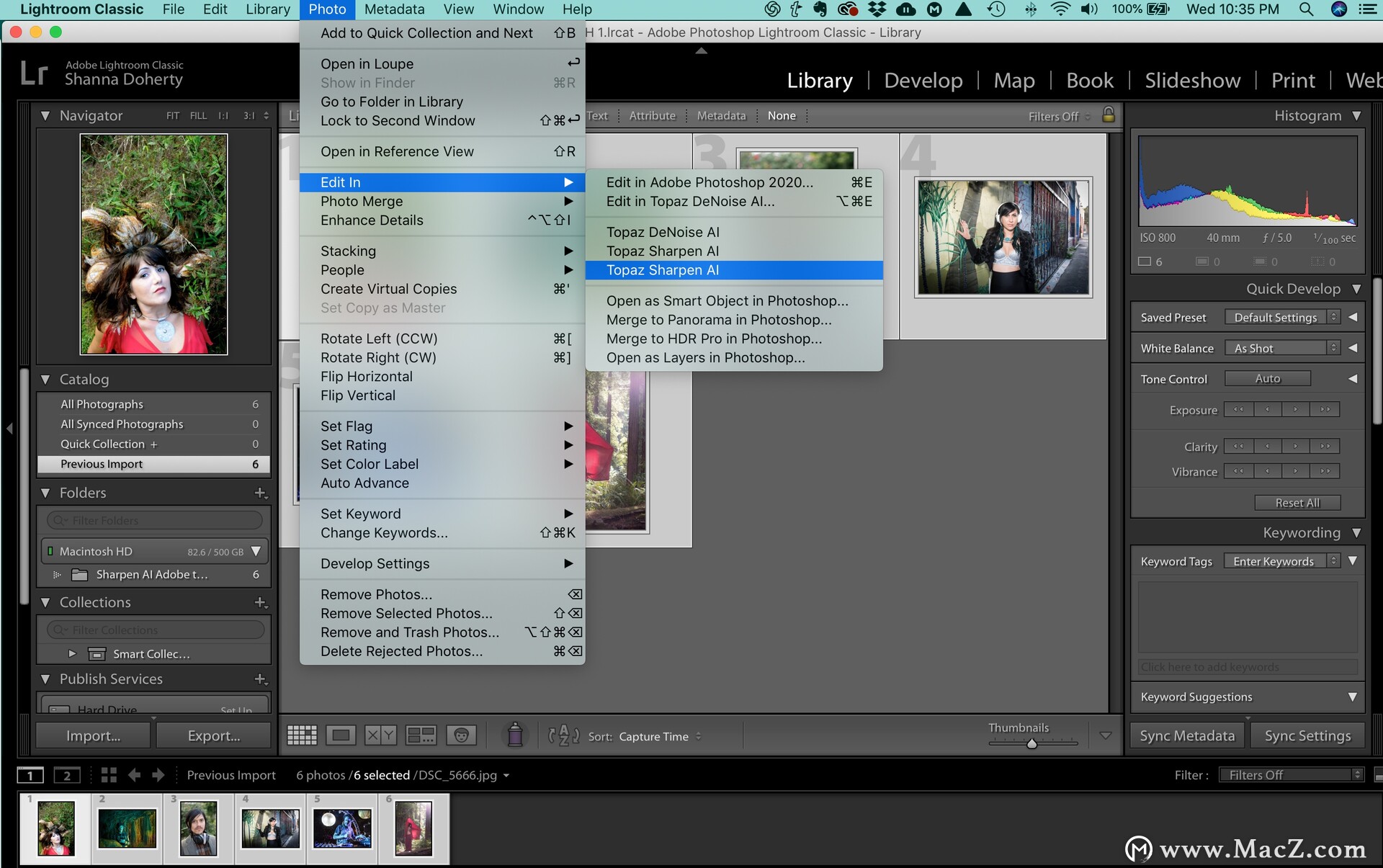1383x868 pixels.
Task: Click the Export button
Action: coord(214,735)
